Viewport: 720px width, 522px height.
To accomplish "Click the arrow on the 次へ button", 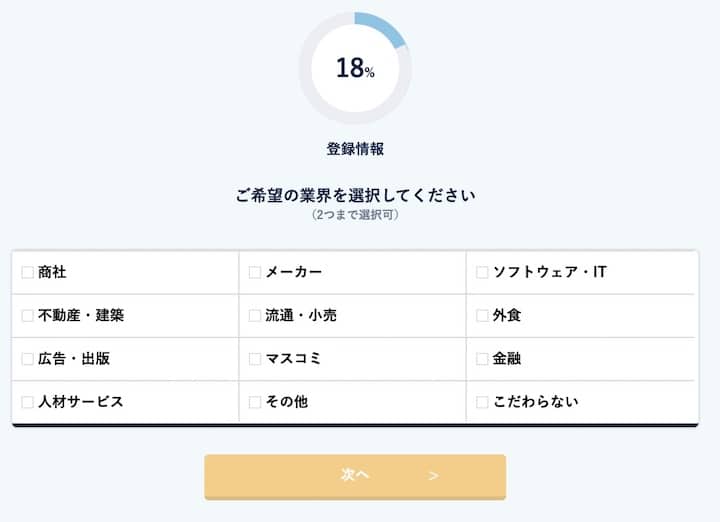I will coord(433,476).
